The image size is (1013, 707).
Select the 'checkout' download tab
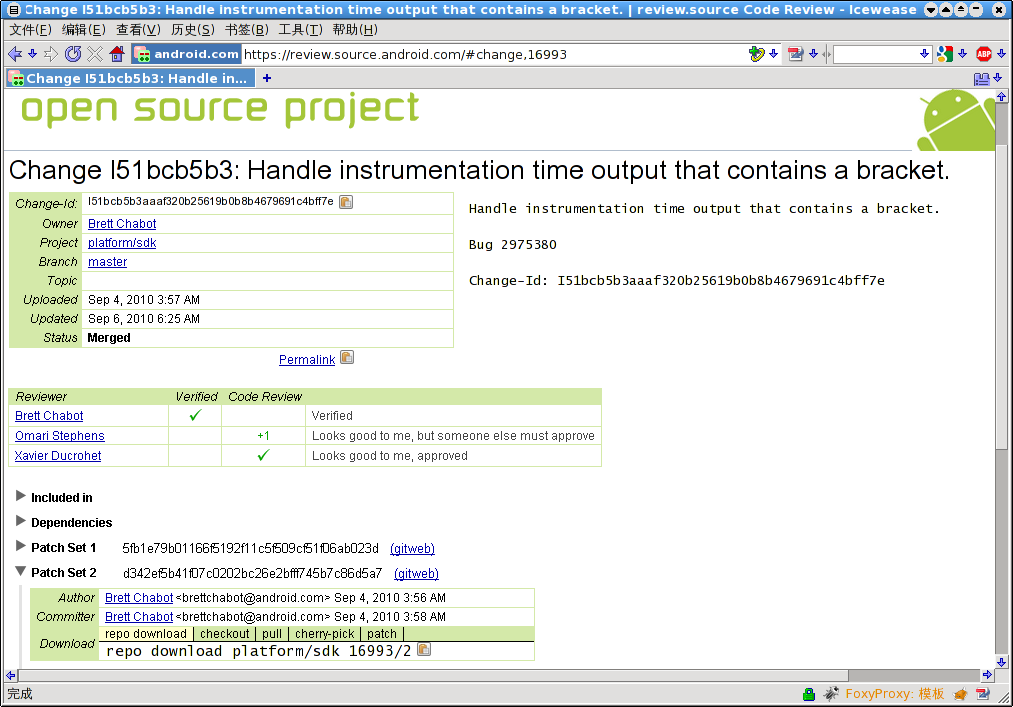click(x=224, y=634)
